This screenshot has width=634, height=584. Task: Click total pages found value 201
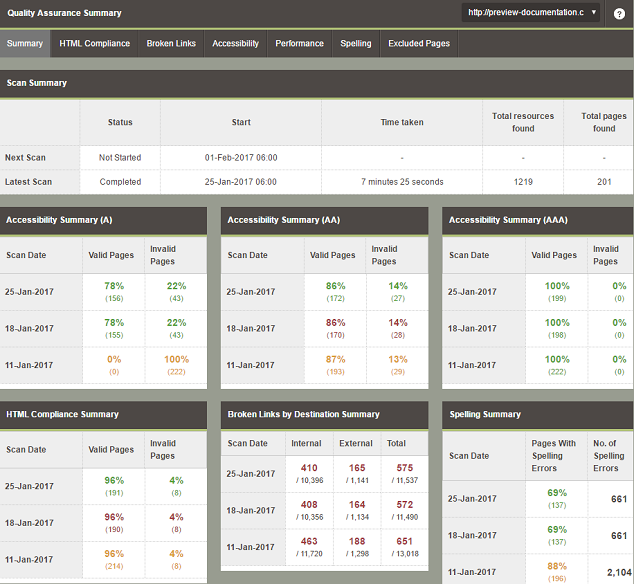tap(604, 182)
